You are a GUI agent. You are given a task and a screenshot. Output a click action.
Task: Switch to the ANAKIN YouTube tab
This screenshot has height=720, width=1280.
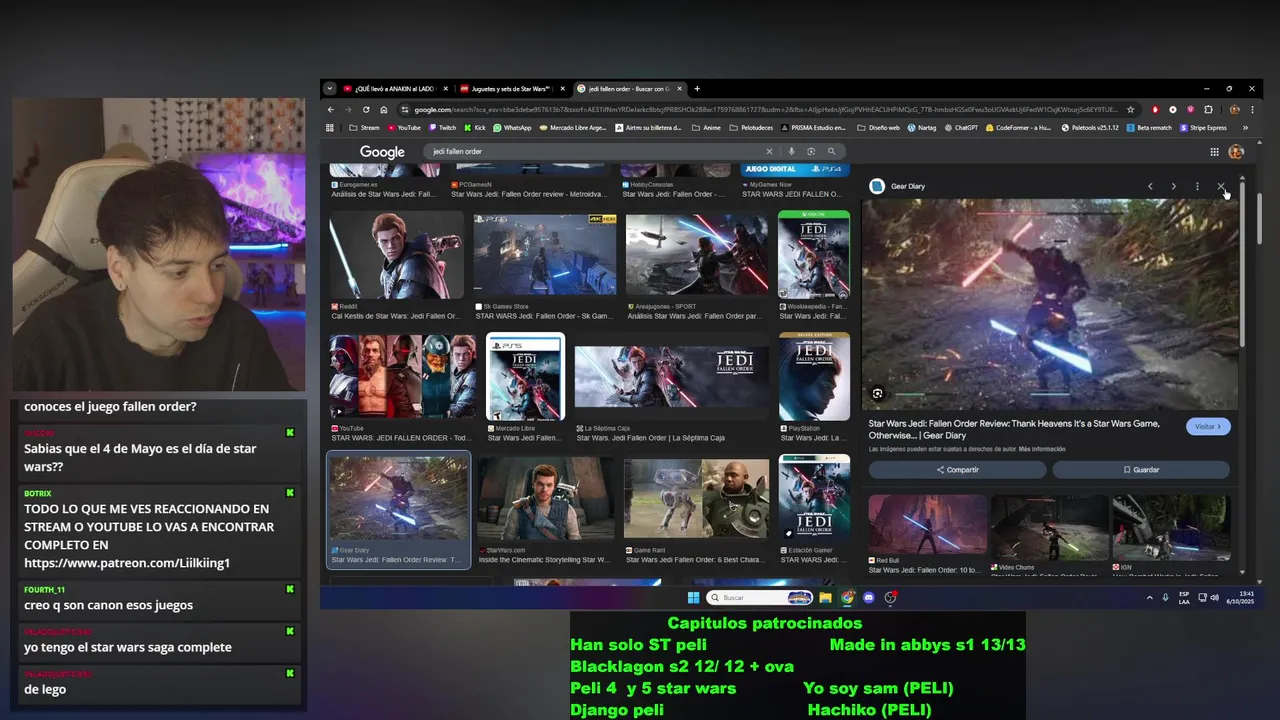(395, 88)
